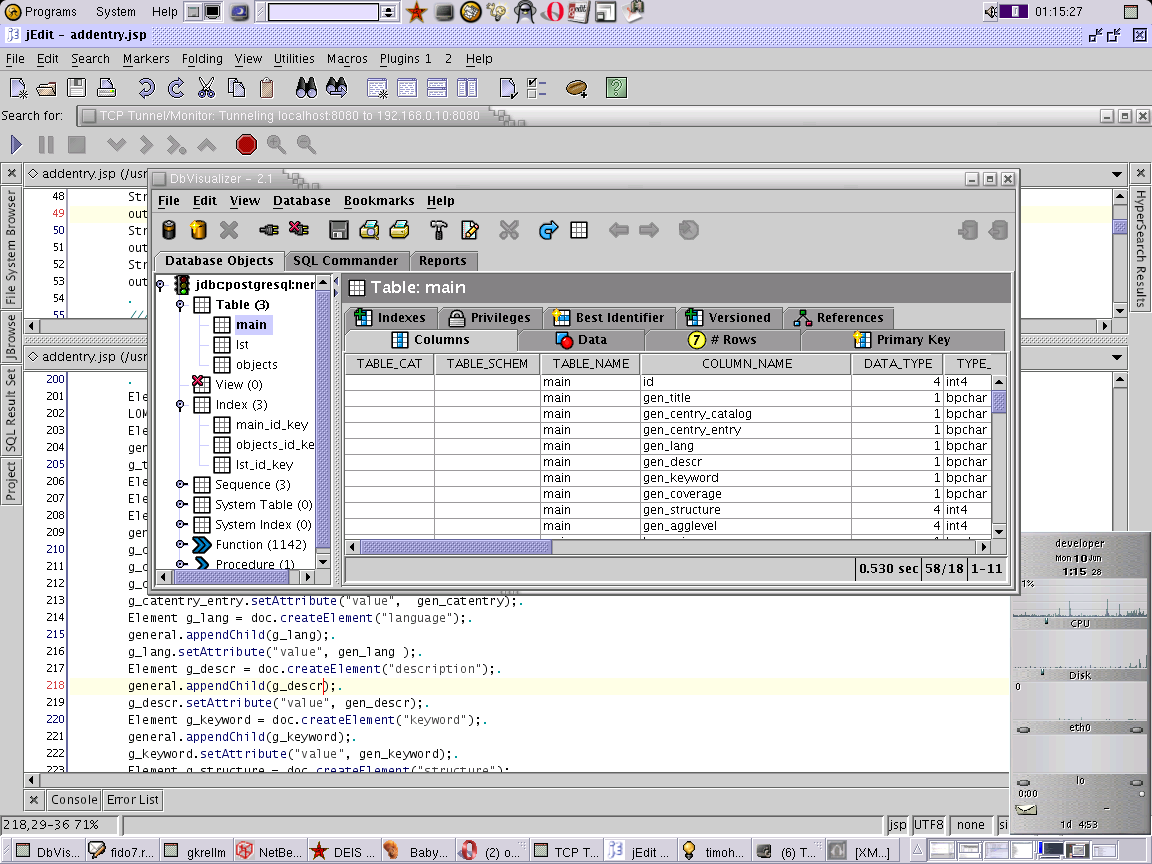Click the blue play arrow in jEdit
1152x864 pixels.
(16, 145)
